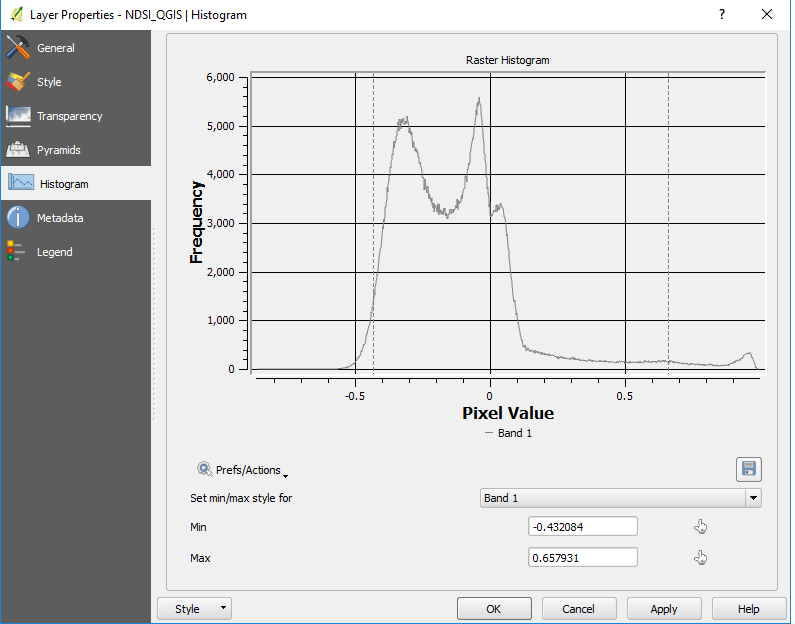Expand the Band 1 combo box
This screenshot has width=795, height=624.
tap(620, 498)
